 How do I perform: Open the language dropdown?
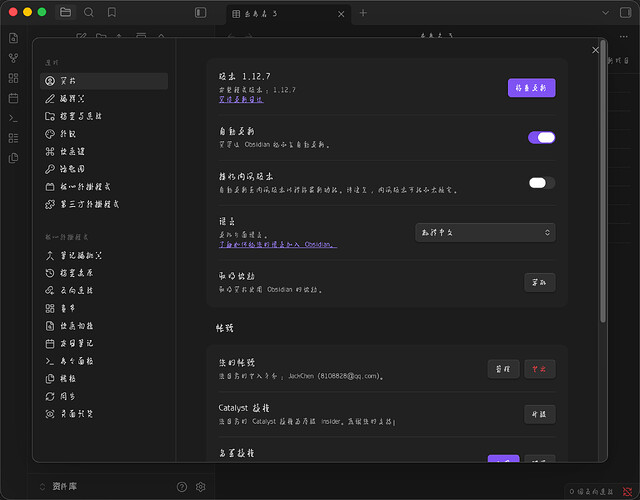[485, 233]
